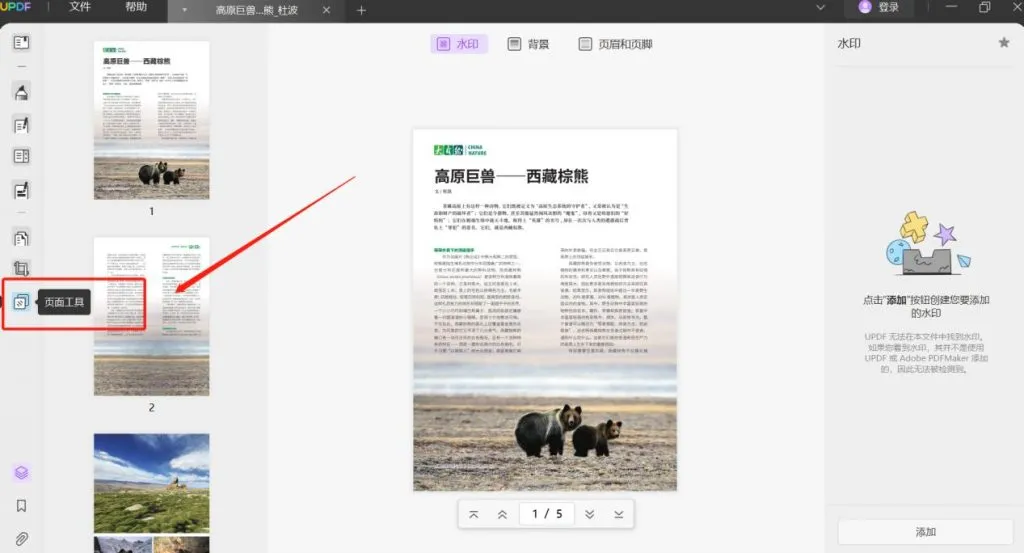Click the UPDF logo
Image resolution: width=1024 pixels, height=553 pixels.
click(16, 7)
